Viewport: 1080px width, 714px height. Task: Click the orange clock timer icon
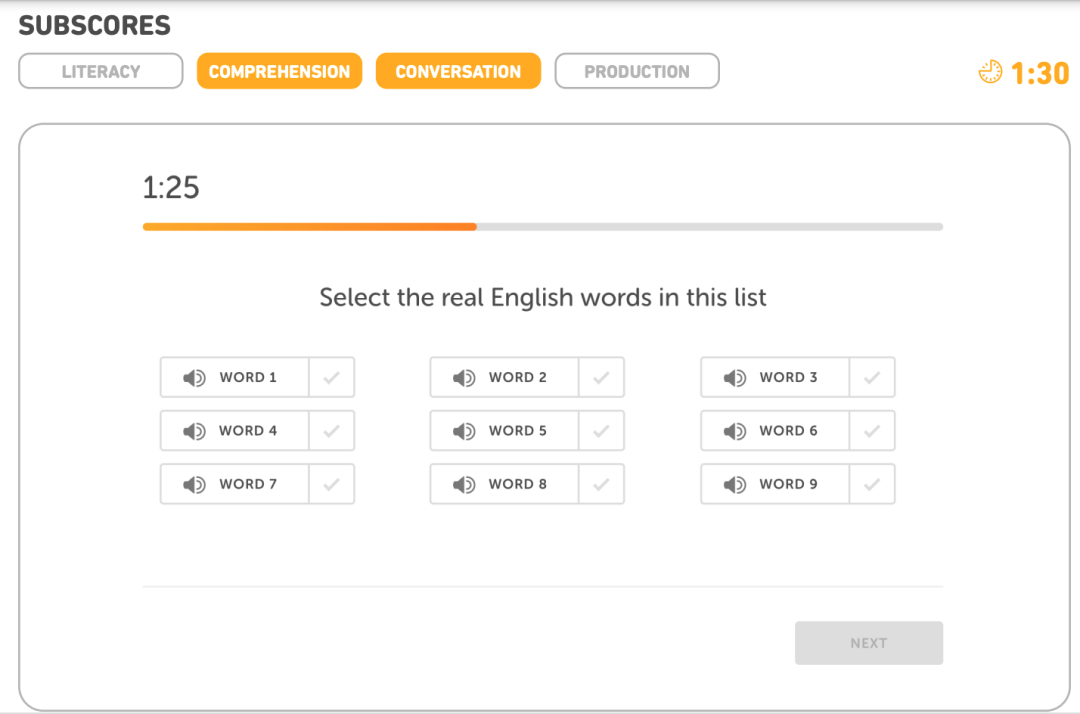point(990,72)
